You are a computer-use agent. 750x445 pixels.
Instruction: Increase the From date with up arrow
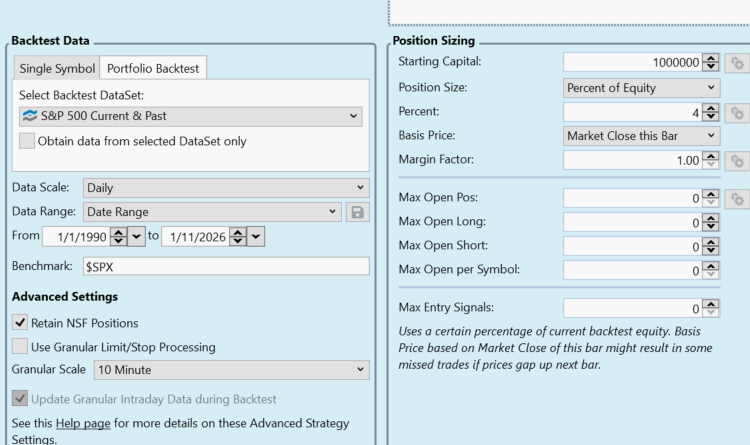[119, 232]
